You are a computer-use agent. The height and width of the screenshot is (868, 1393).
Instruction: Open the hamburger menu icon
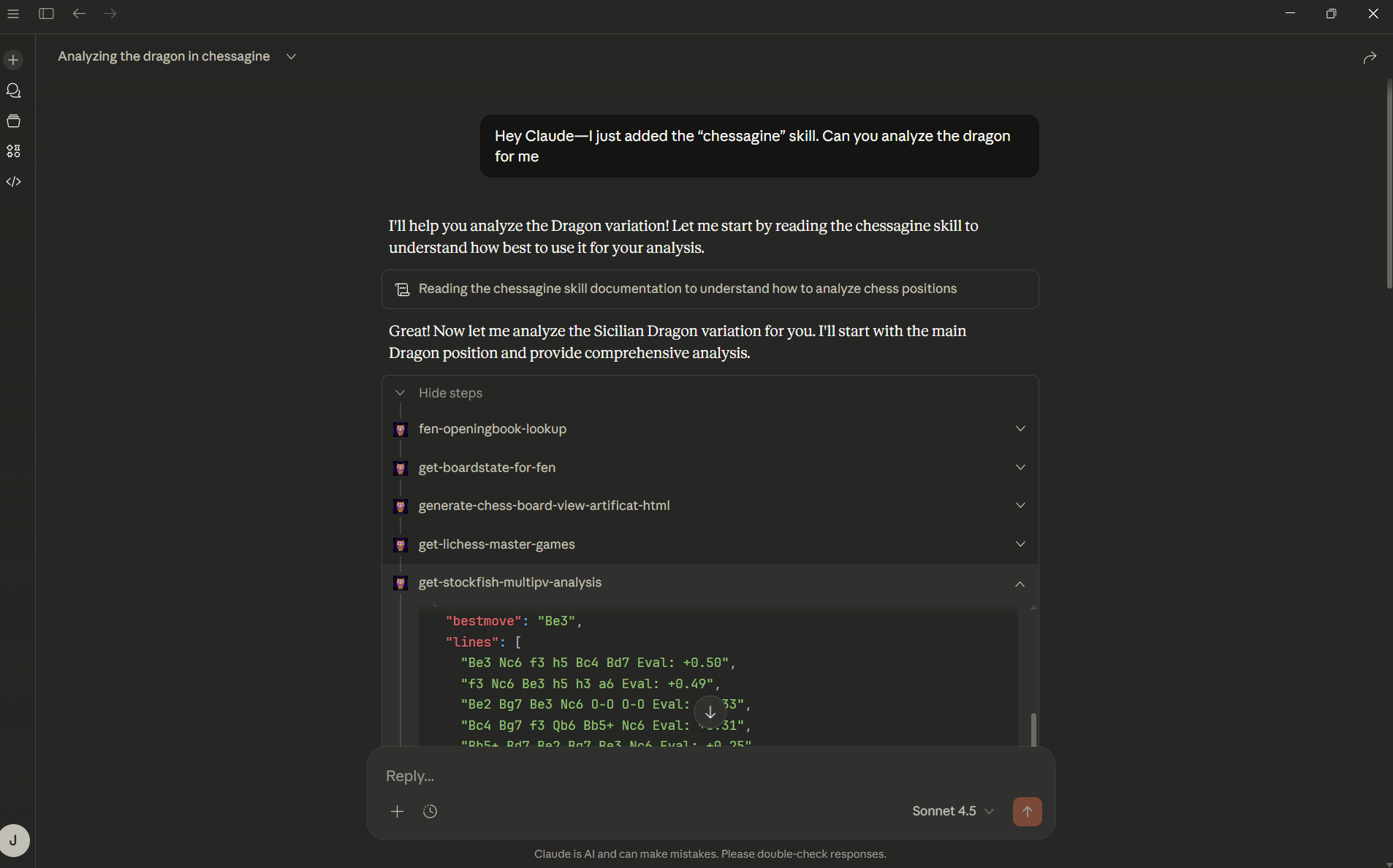point(13,14)
